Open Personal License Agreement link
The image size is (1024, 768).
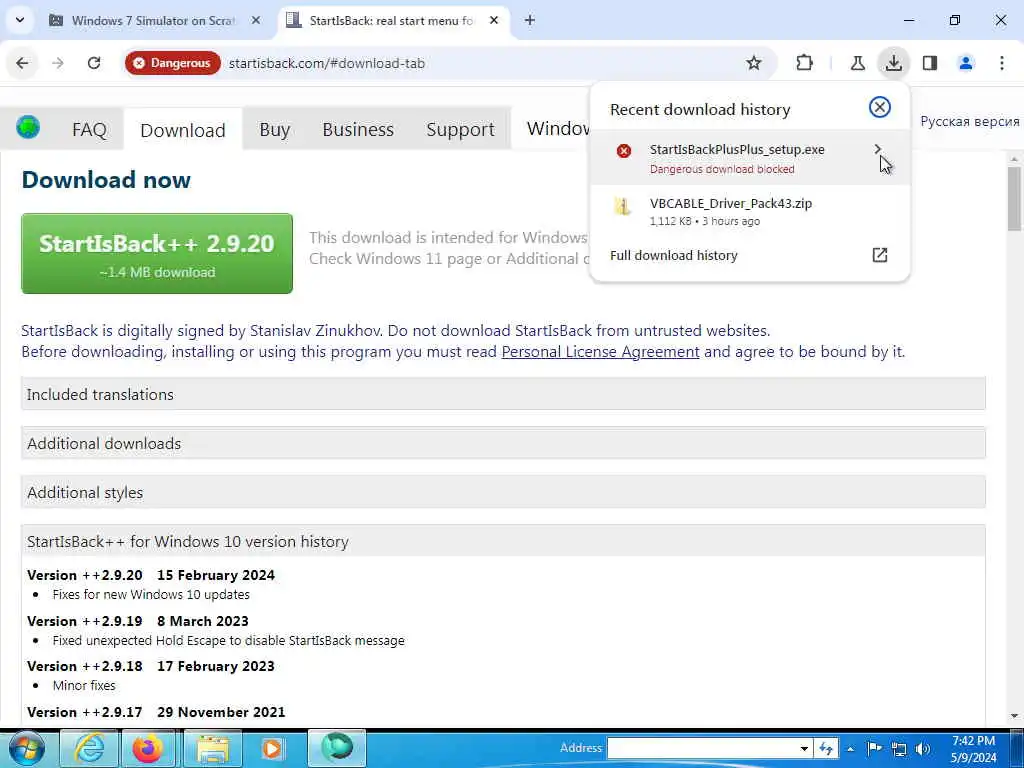click(600, 352)
